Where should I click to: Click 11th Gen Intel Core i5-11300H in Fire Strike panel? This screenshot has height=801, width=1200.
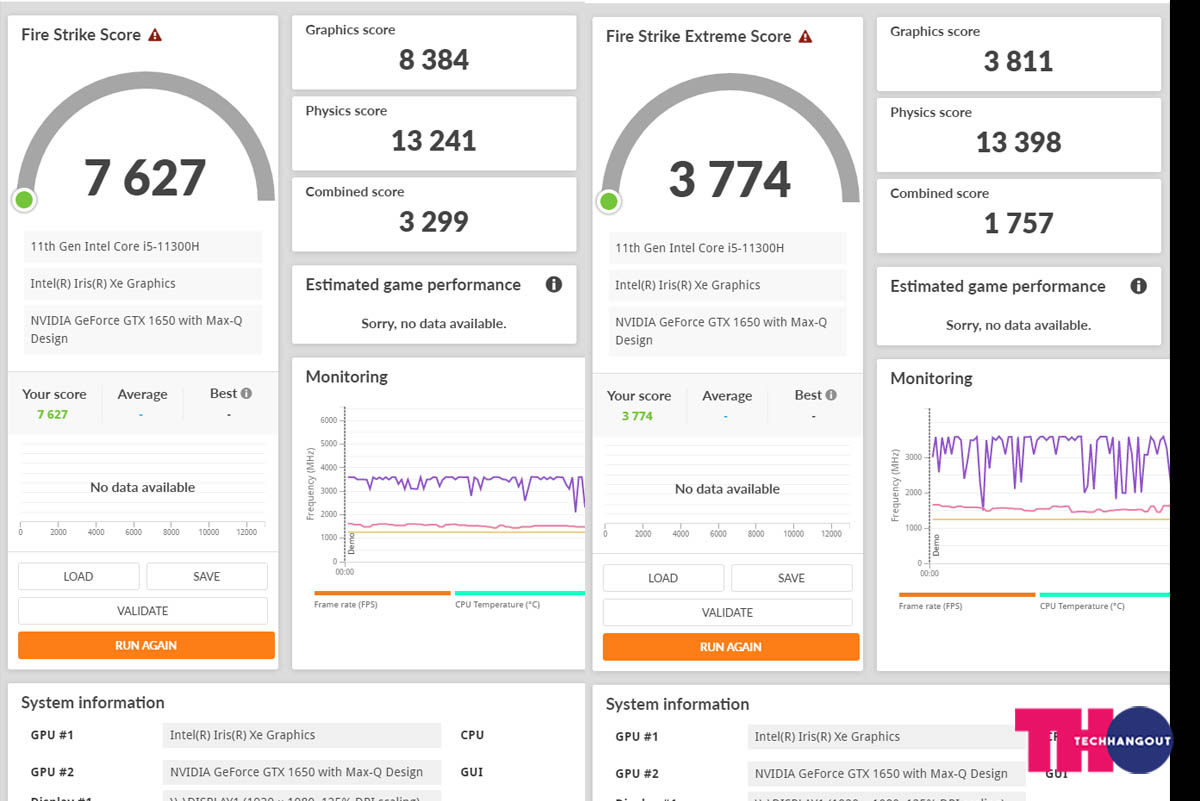coord(142,247)
